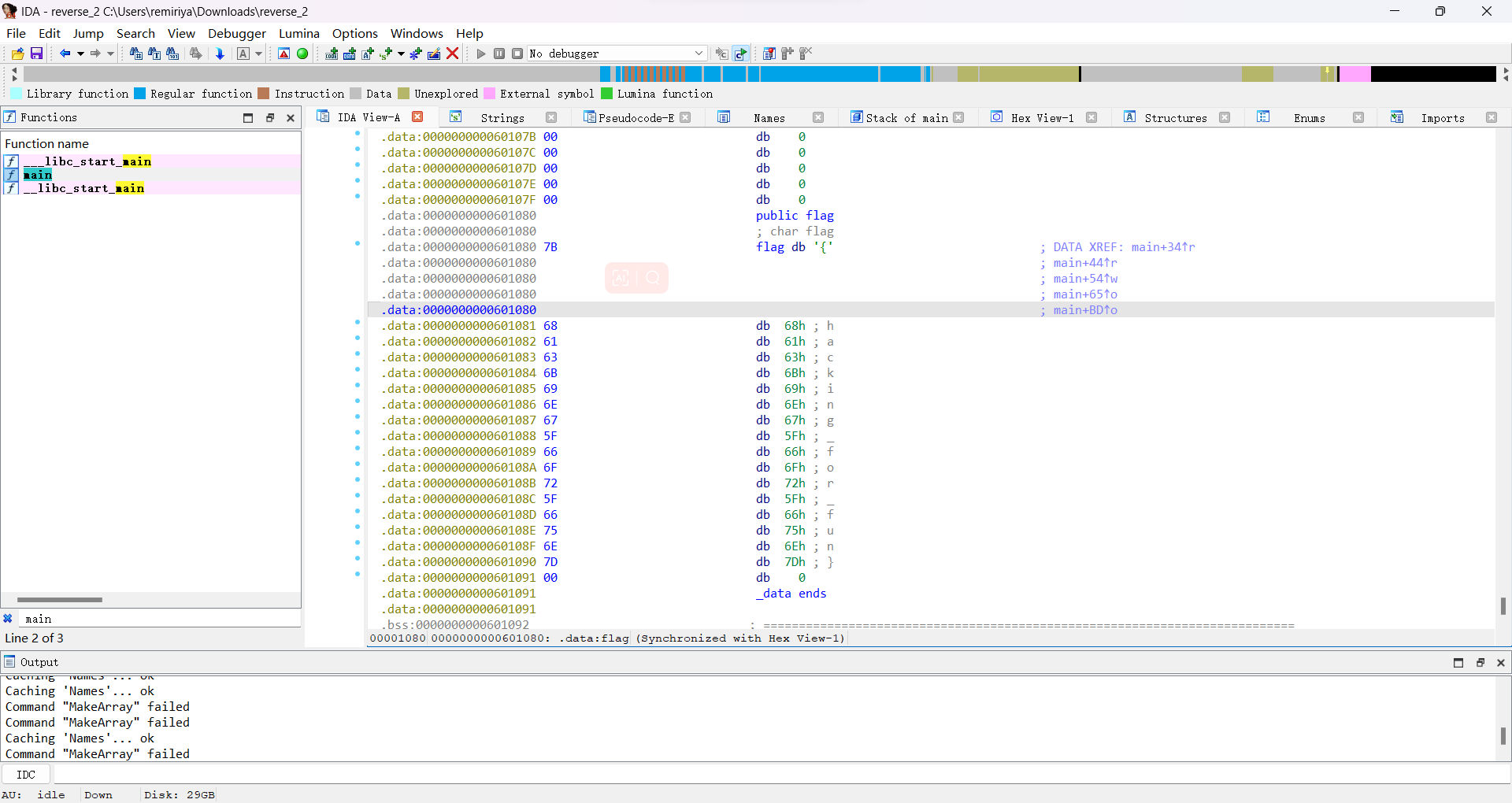Click the IDC command line button
Screen dimensions: 1512x803
pos(26,775)
